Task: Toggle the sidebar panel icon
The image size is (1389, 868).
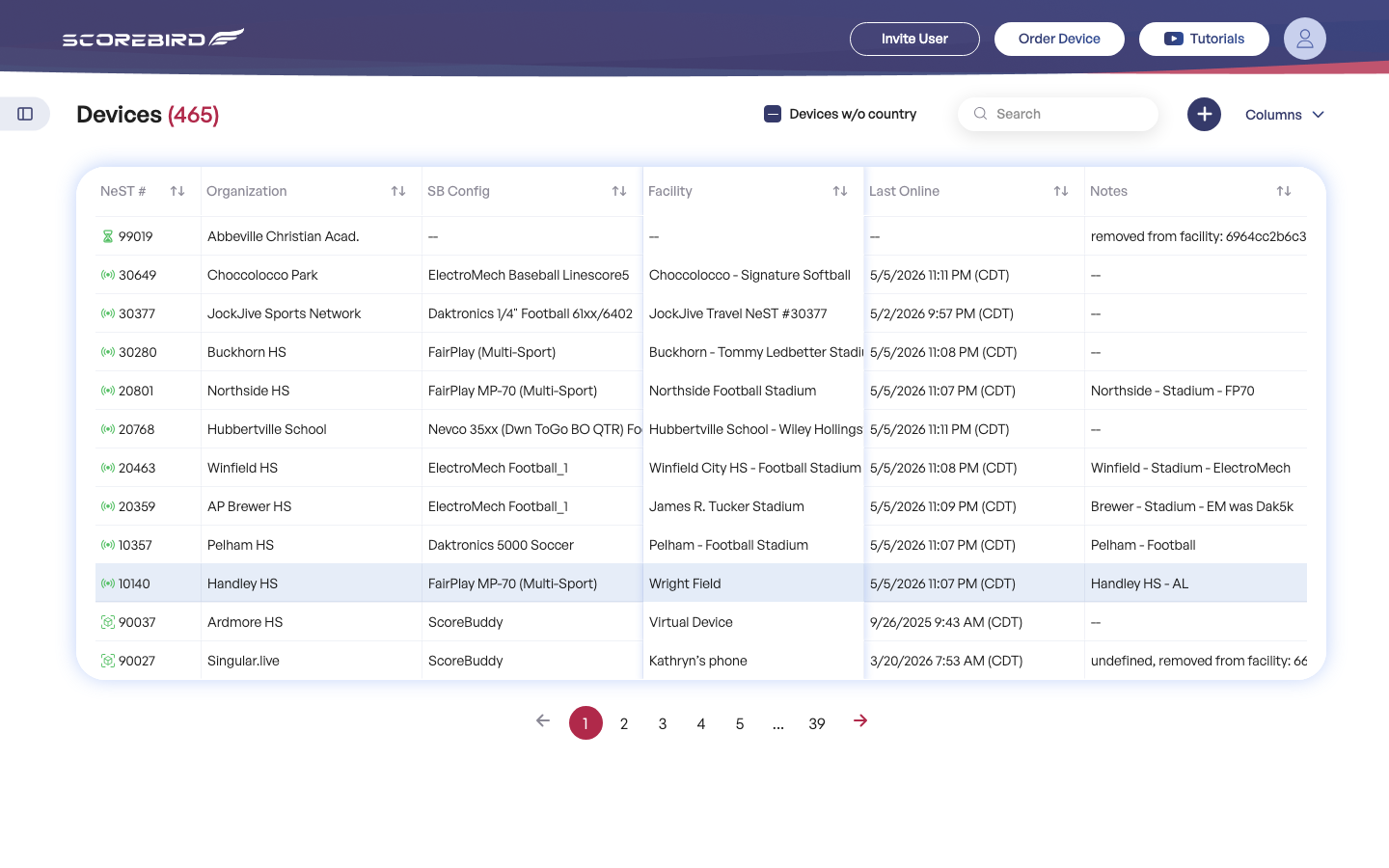Action: pyautogui.click(x=25, y=114)
